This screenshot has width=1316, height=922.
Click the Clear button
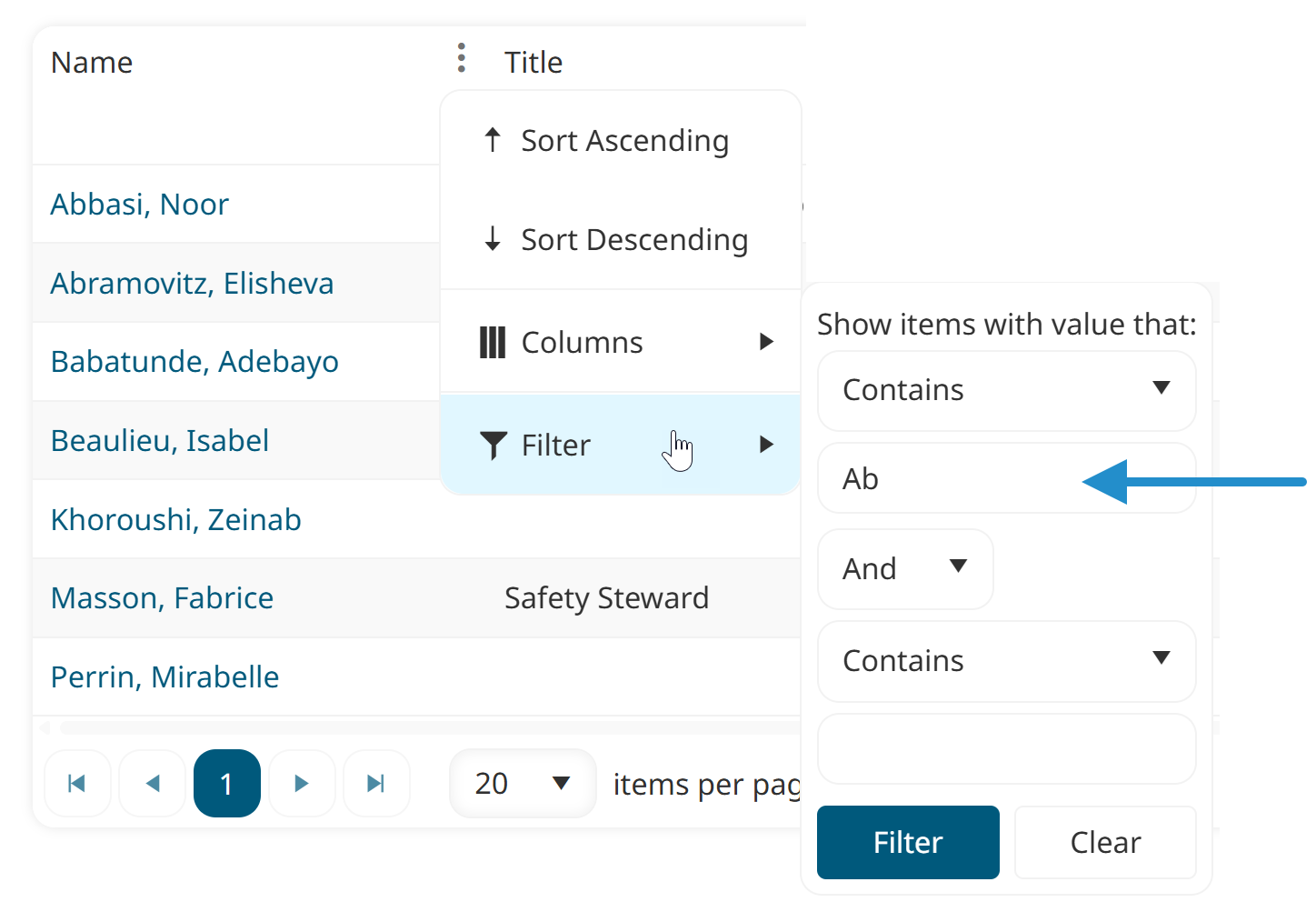[x=1105, y=842]
